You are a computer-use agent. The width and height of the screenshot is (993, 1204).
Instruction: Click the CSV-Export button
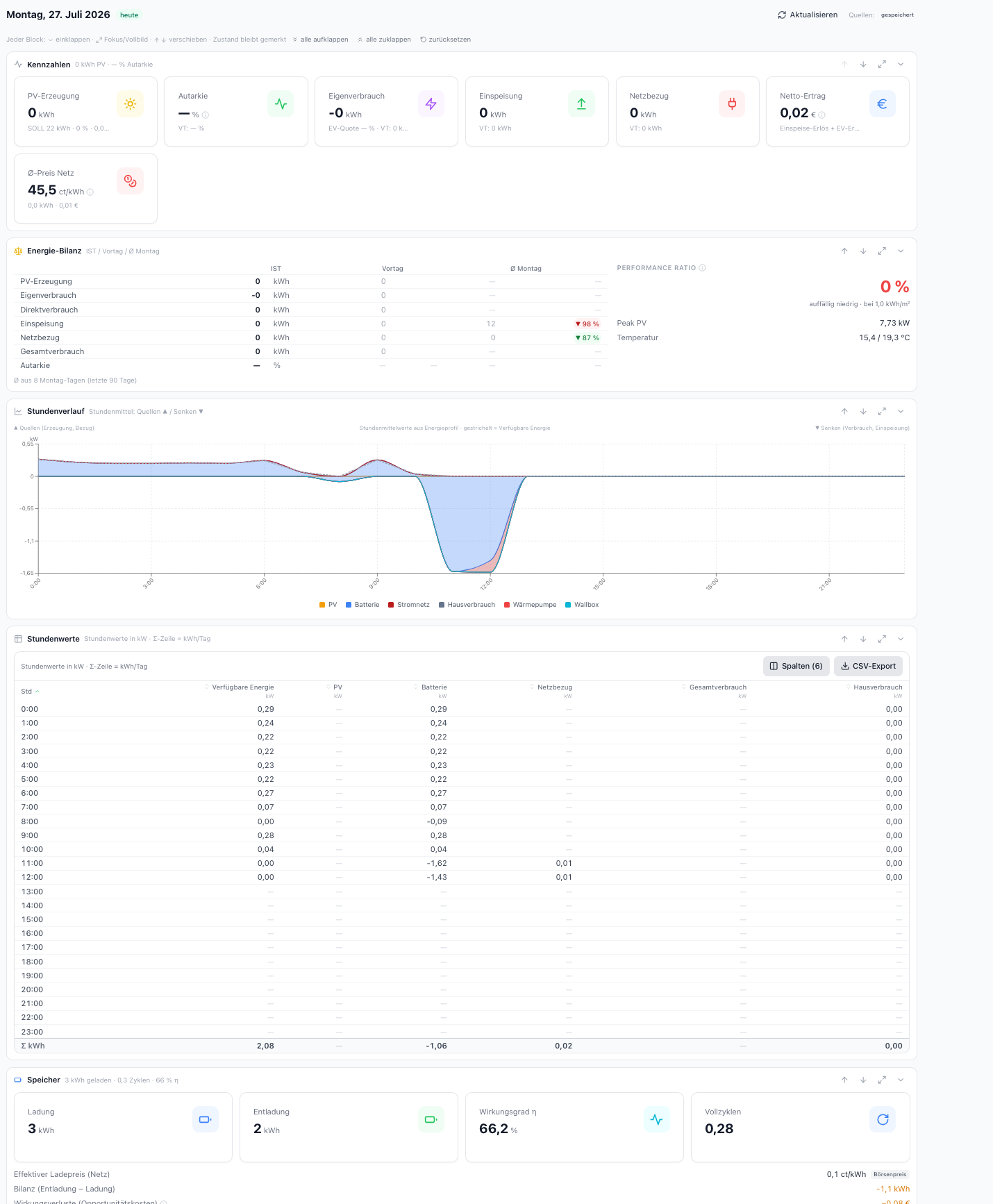[x=868, y=666]
